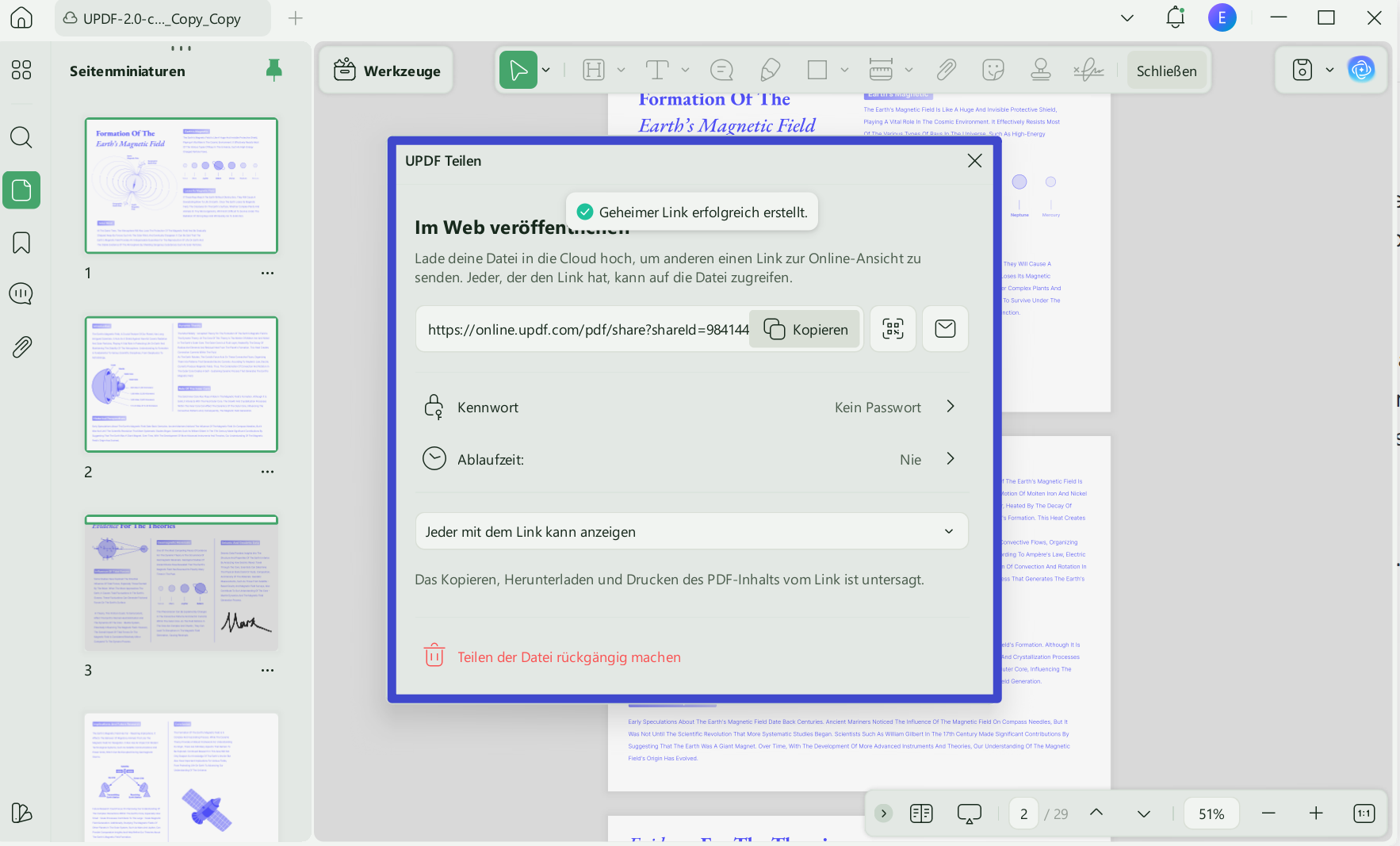Select the text comment tool
This screenshot has height=846, width=1400.
tap(657, 71)
